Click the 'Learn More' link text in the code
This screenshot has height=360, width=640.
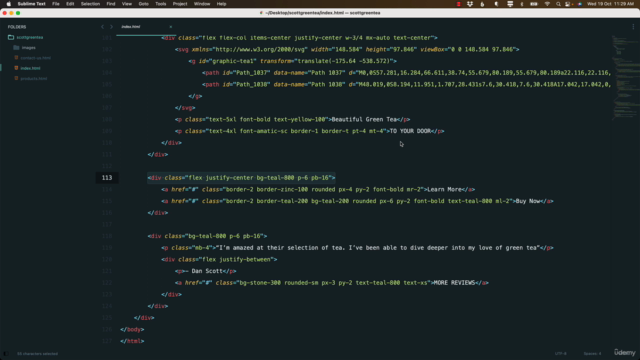click(x=444, y=189)
